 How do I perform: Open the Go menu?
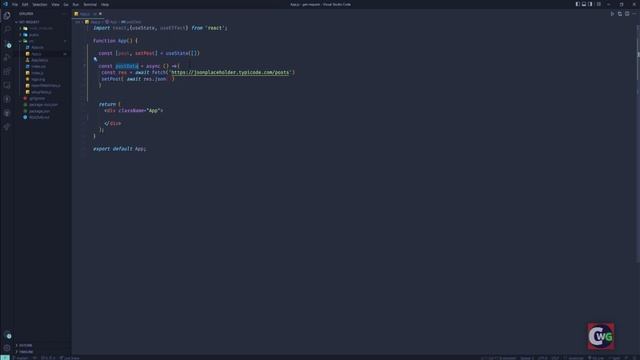click(x=66, y=4)
